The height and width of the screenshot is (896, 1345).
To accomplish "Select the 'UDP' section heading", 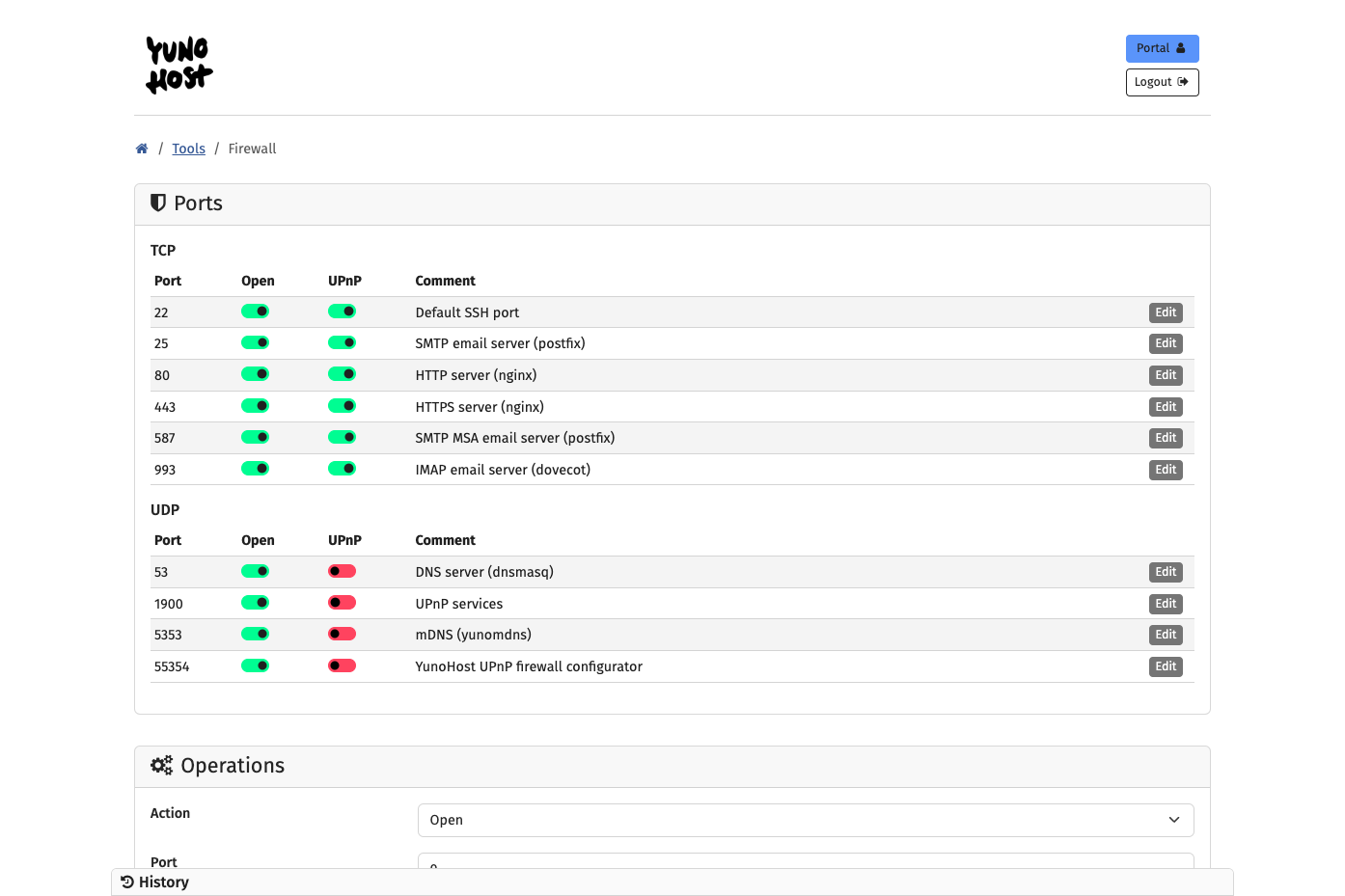I will [x=165, y=509].
